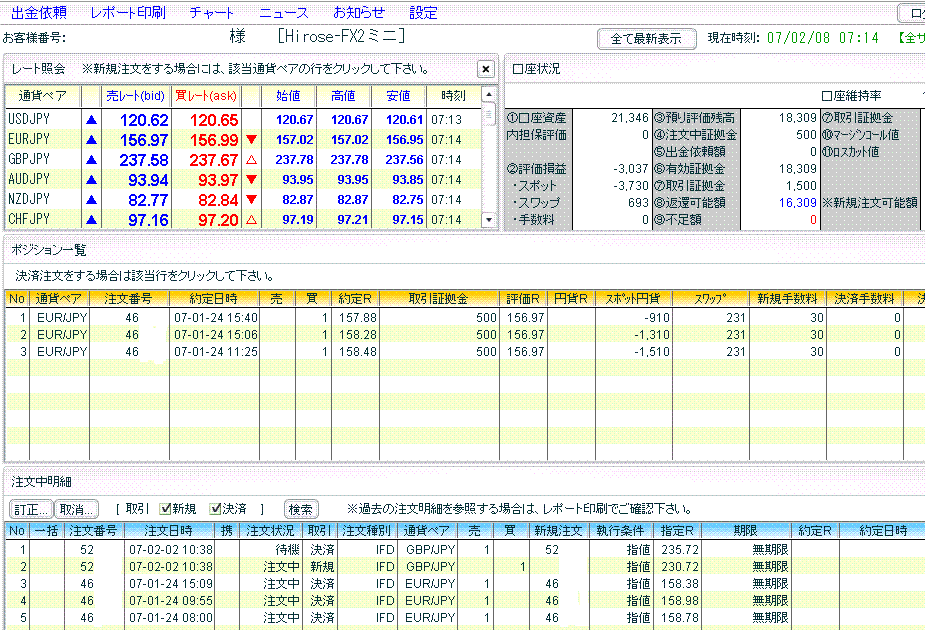Toggle the 新規 checkbox filter
Viewport: 925px width, 630px height.
tap(166, 508)
